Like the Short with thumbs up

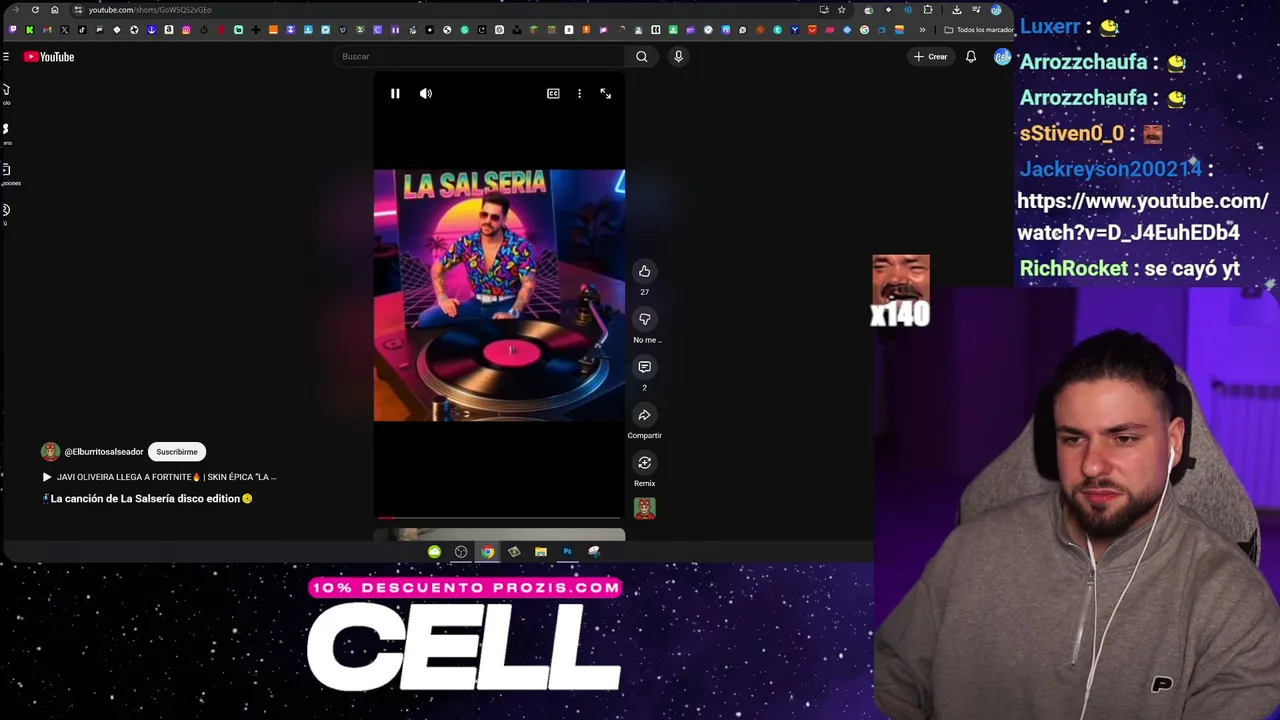(x=645, y=271)
